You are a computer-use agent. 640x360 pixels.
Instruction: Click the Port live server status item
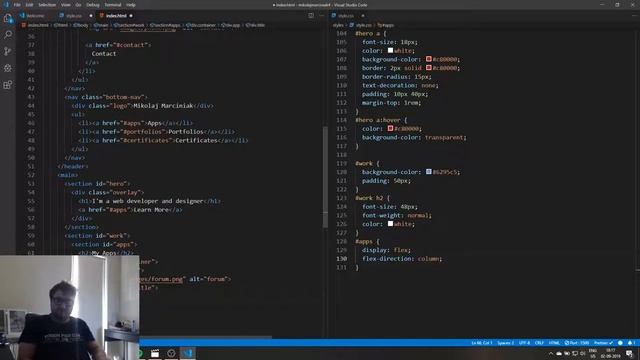(x=577, y=343)
